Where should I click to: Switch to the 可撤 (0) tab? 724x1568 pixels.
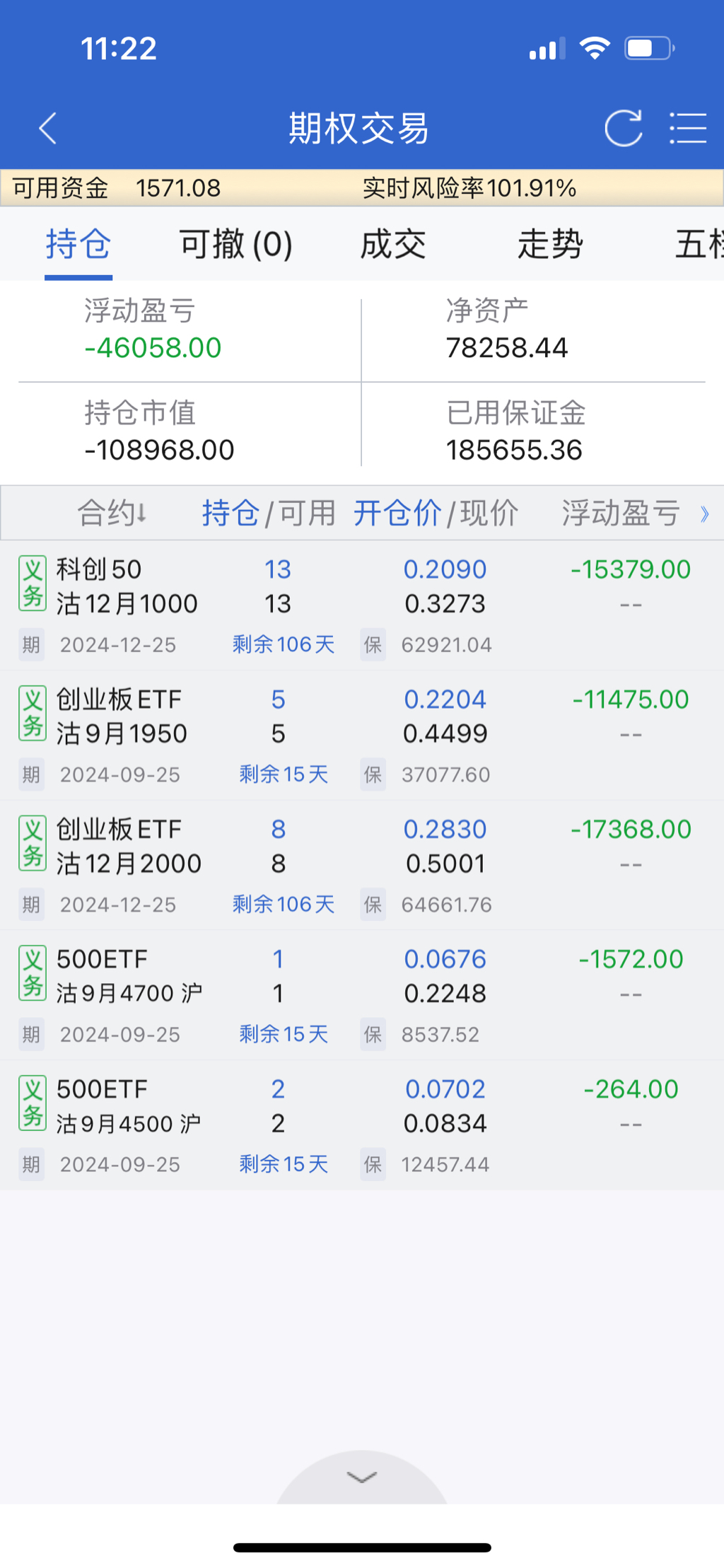coord(235,245)
